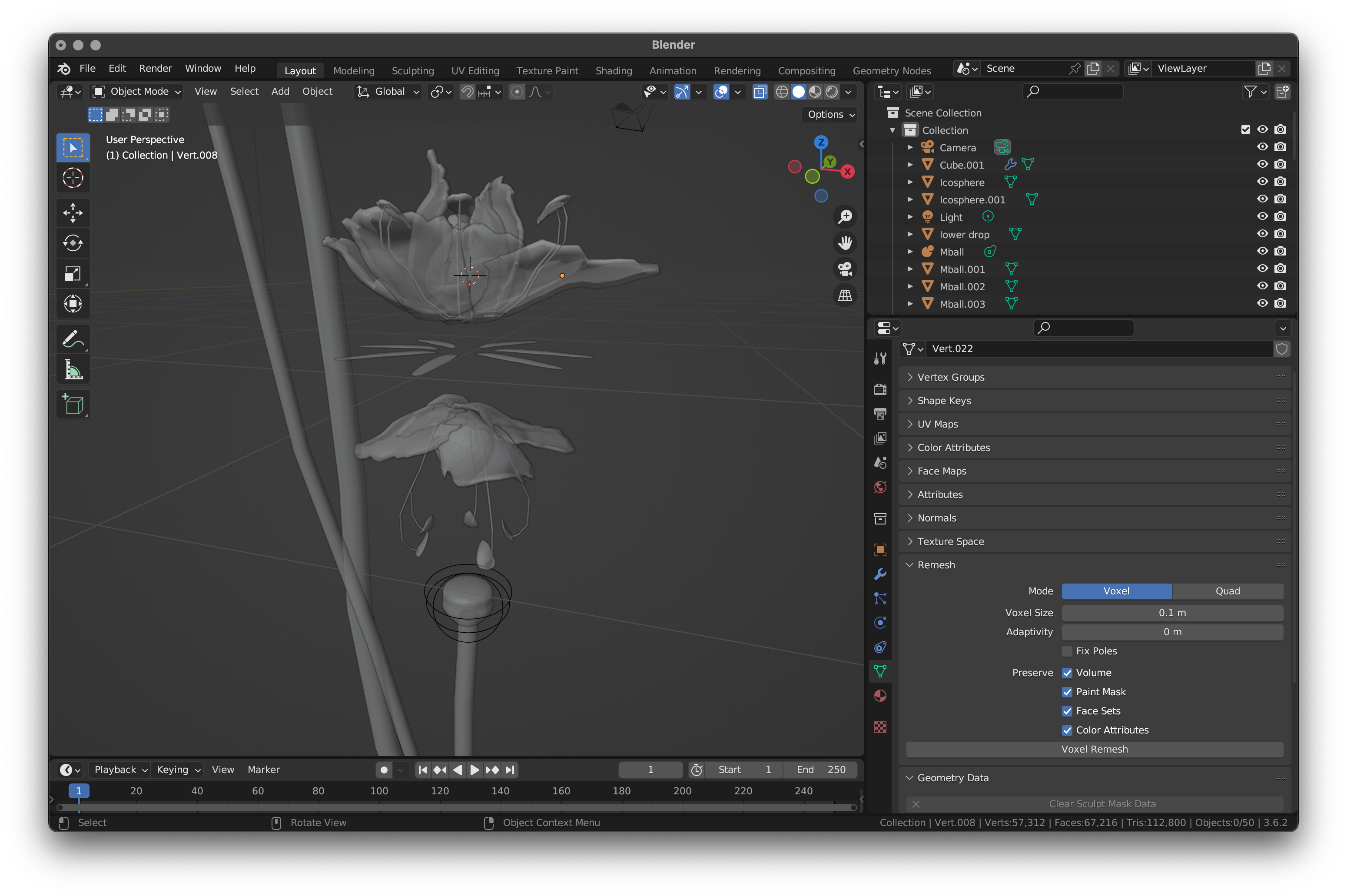This screenshot has height=896, width=1347.
Task: Enable the Fix Poles checkbox
Action: (1066, 651)
